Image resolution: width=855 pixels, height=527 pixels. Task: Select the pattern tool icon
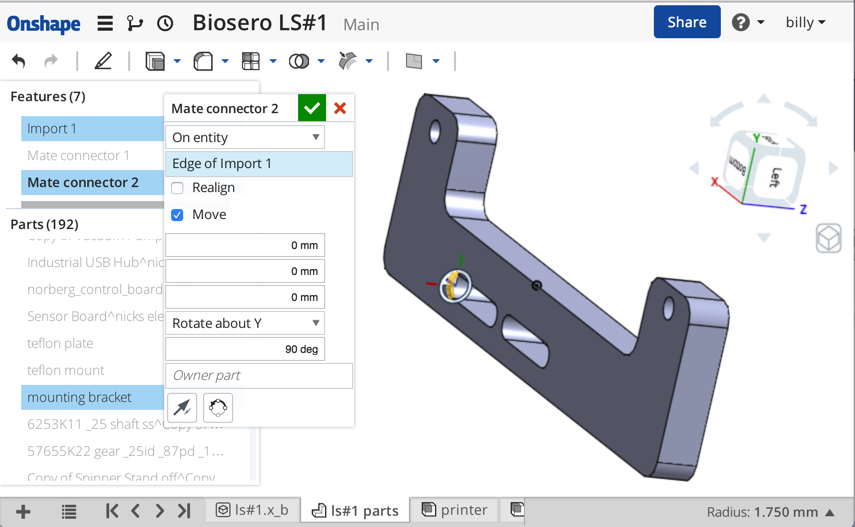pyautogui.click(x=251, y=61)
